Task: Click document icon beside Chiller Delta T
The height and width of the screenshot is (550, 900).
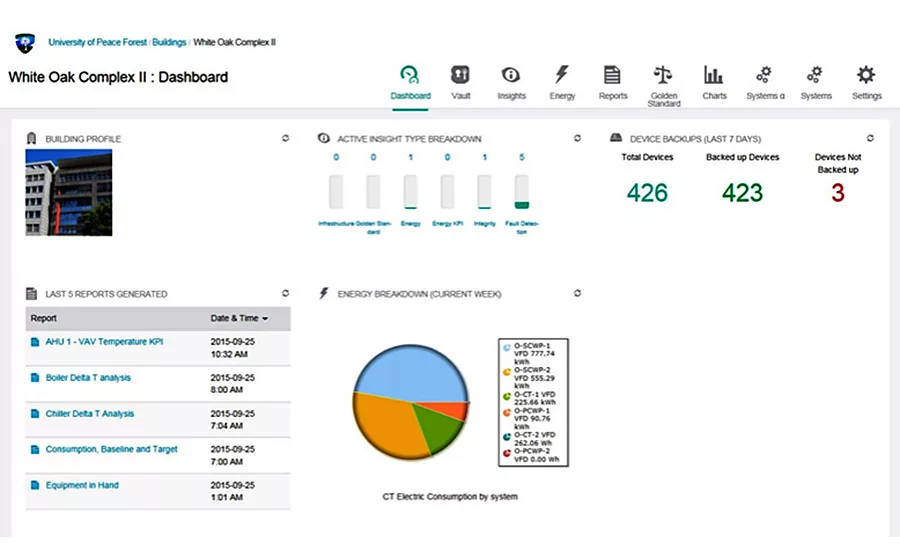Action: (x=35, y=413)
